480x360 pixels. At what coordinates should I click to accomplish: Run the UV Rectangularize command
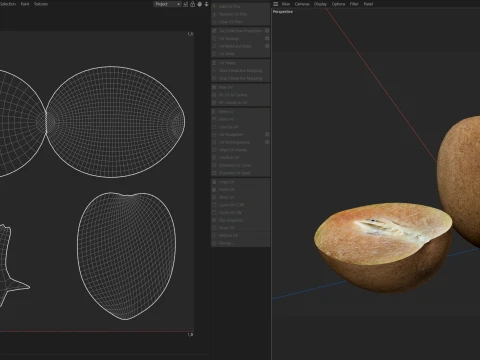237,142
